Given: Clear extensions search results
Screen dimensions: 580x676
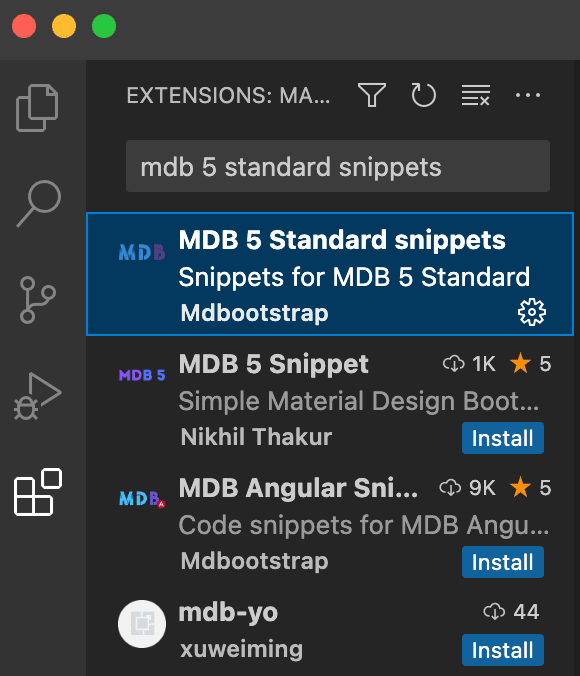Looking at the screenshot, I should [476, 95].
